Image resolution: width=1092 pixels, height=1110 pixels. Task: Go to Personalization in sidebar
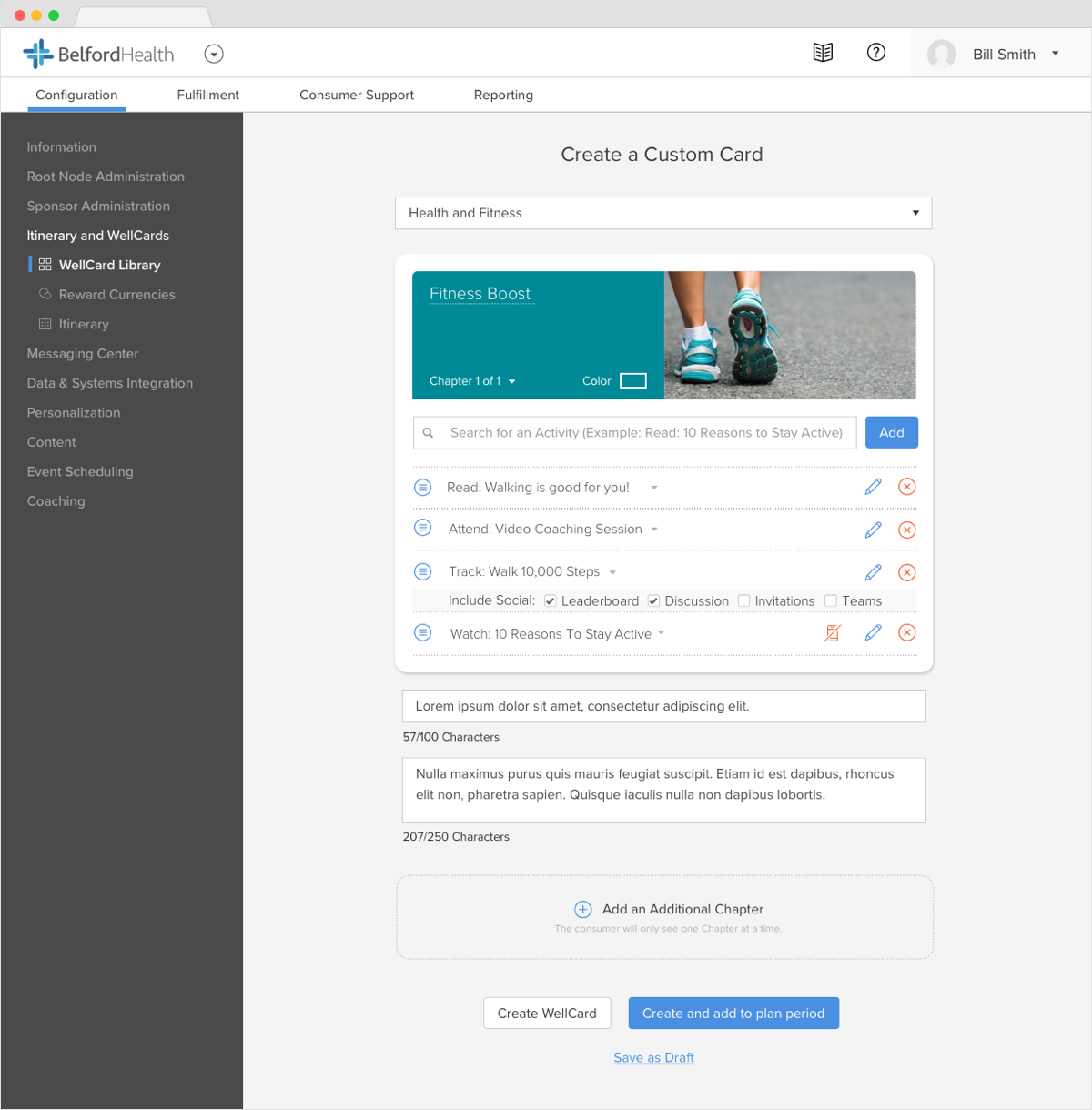pyautogui.click(x=74, y=412)
